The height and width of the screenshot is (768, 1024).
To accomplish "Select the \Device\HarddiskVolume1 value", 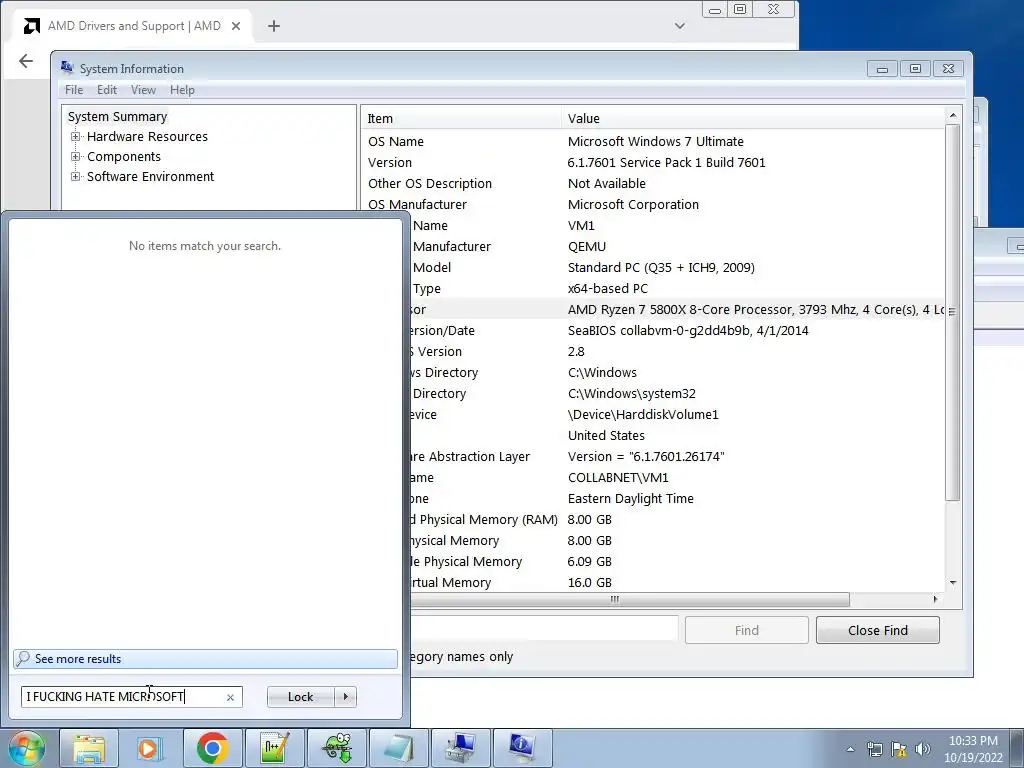I will tap(643, 415).
